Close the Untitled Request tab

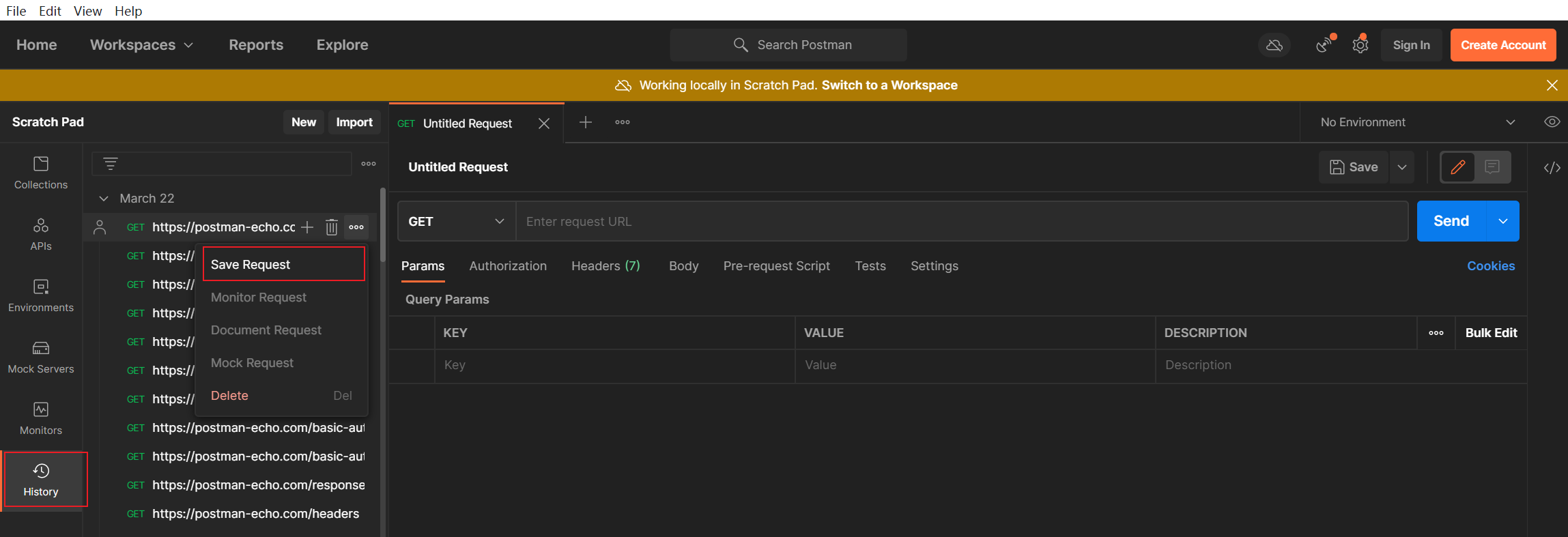[x=544, y=124]
